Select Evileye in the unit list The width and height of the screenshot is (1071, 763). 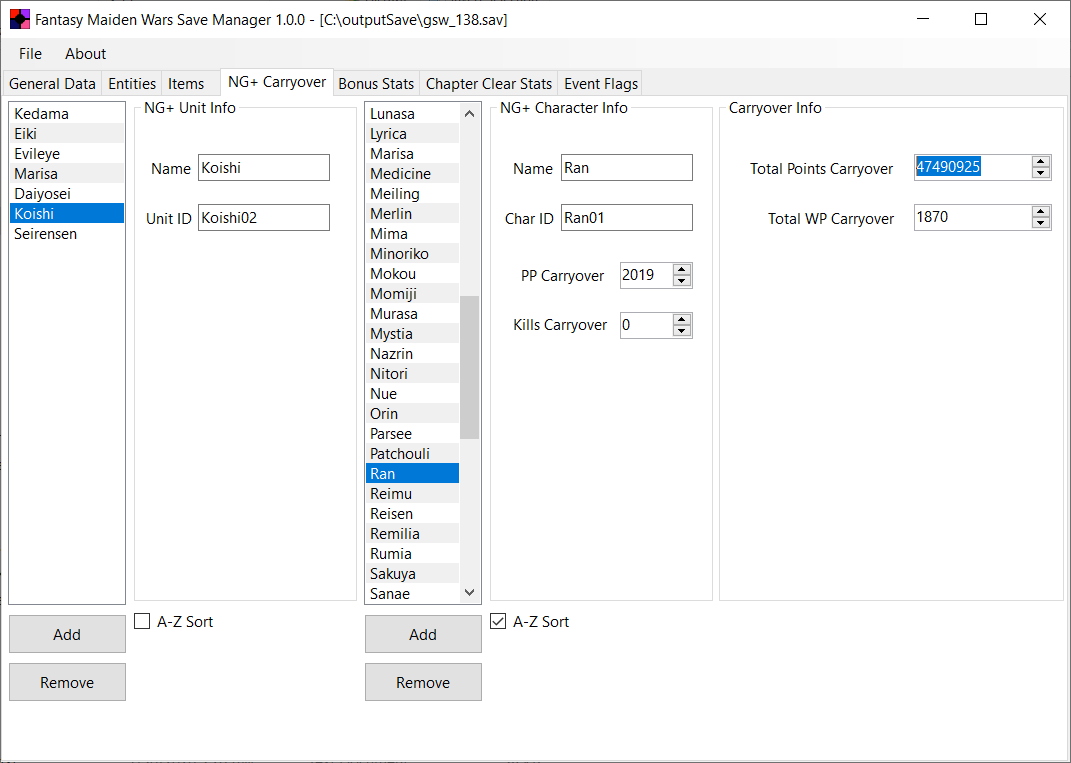click(67, 154)
